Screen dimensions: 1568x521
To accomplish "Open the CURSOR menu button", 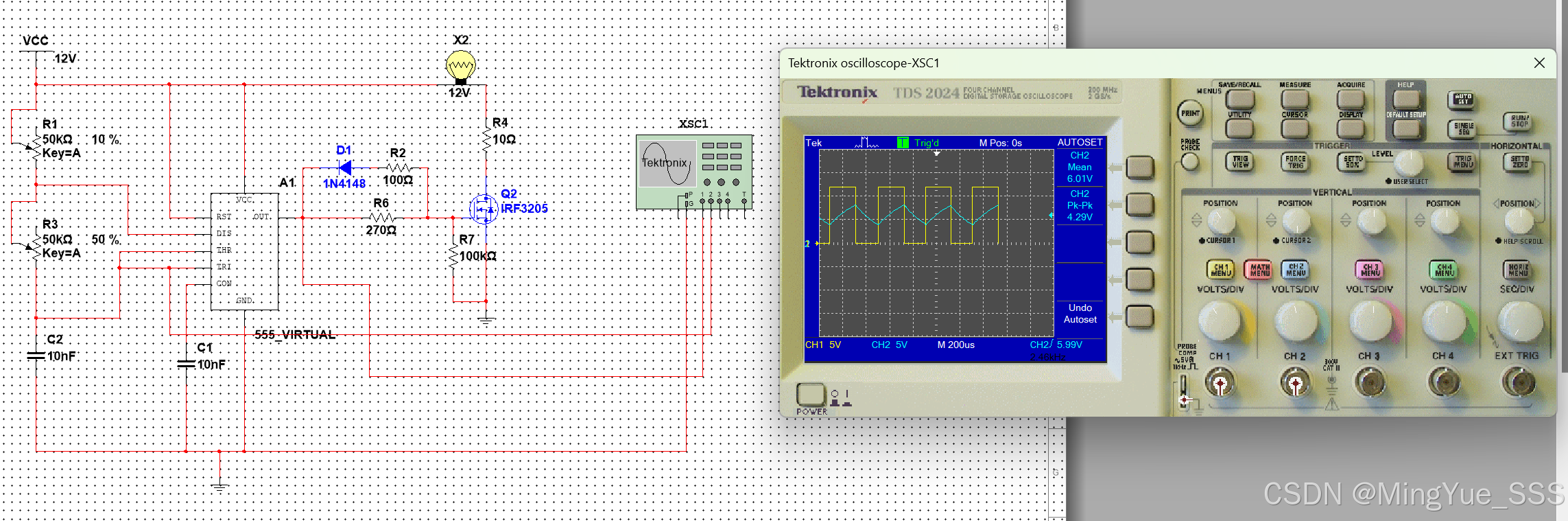I will (x=1294, y=128).
